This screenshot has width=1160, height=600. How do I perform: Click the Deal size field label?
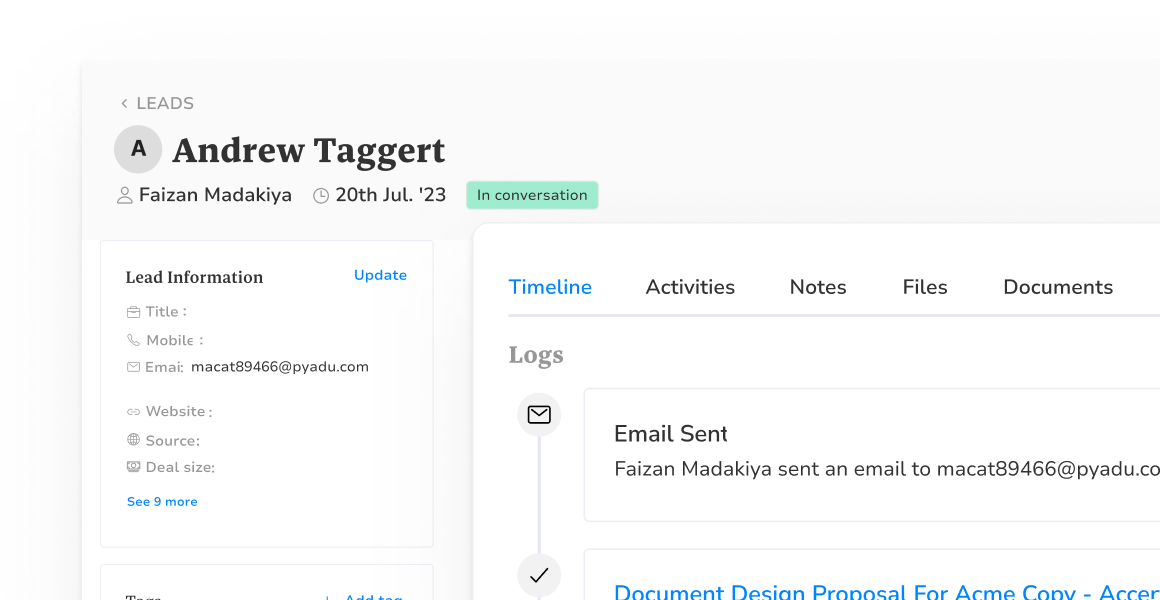[180, 468]
